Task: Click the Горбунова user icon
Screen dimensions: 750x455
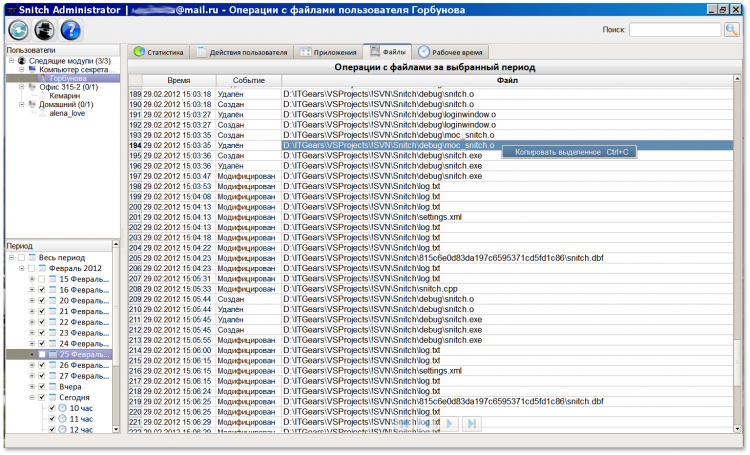Action: (x=43, y=78)
